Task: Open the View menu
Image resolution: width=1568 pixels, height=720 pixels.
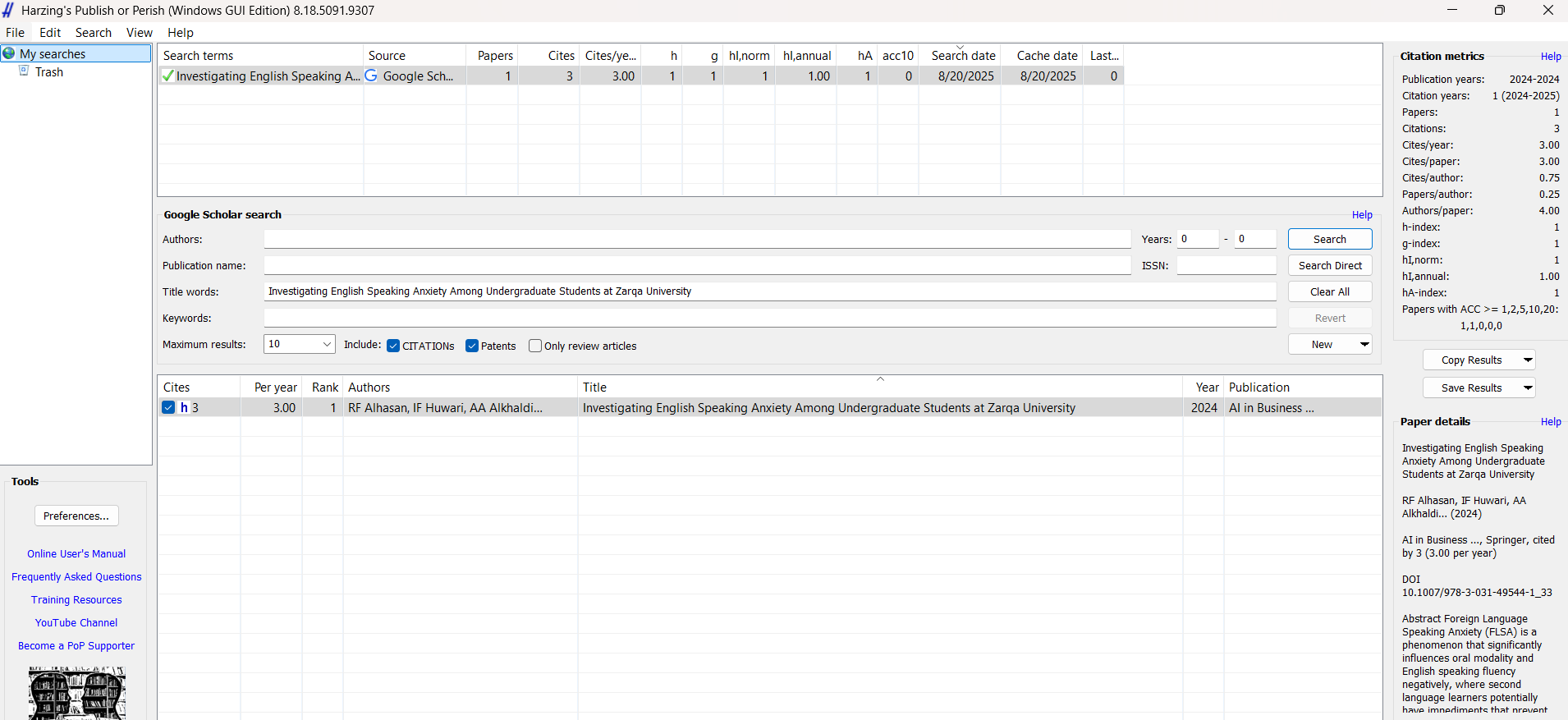Action: [x=140, y=33]
